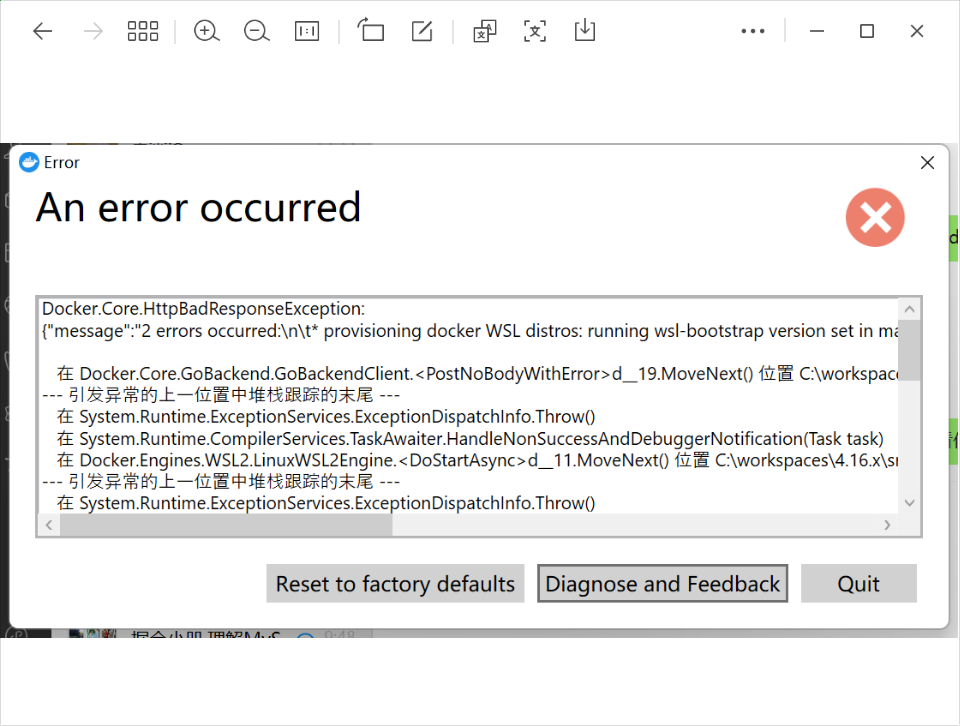Extract text with the OCR icon
Image resolution: width=960 pixels, height=726 pixels.
[534, 31]
